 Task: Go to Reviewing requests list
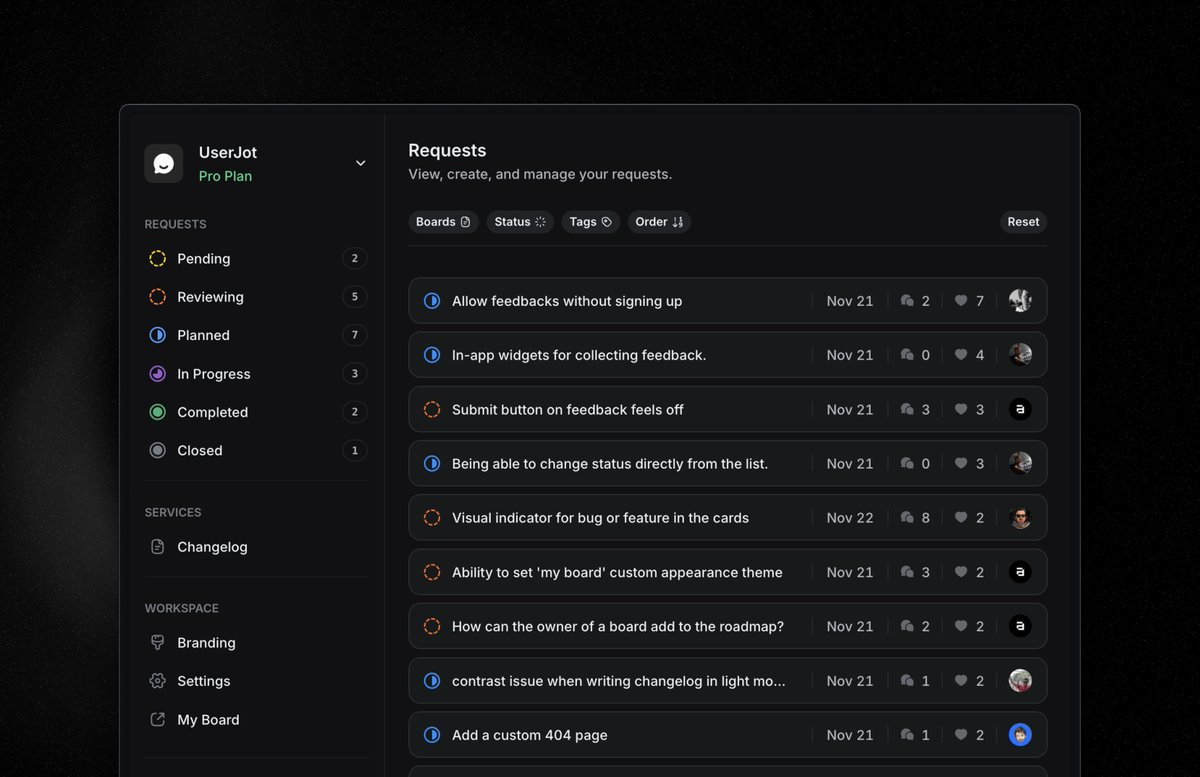(210, 297)
